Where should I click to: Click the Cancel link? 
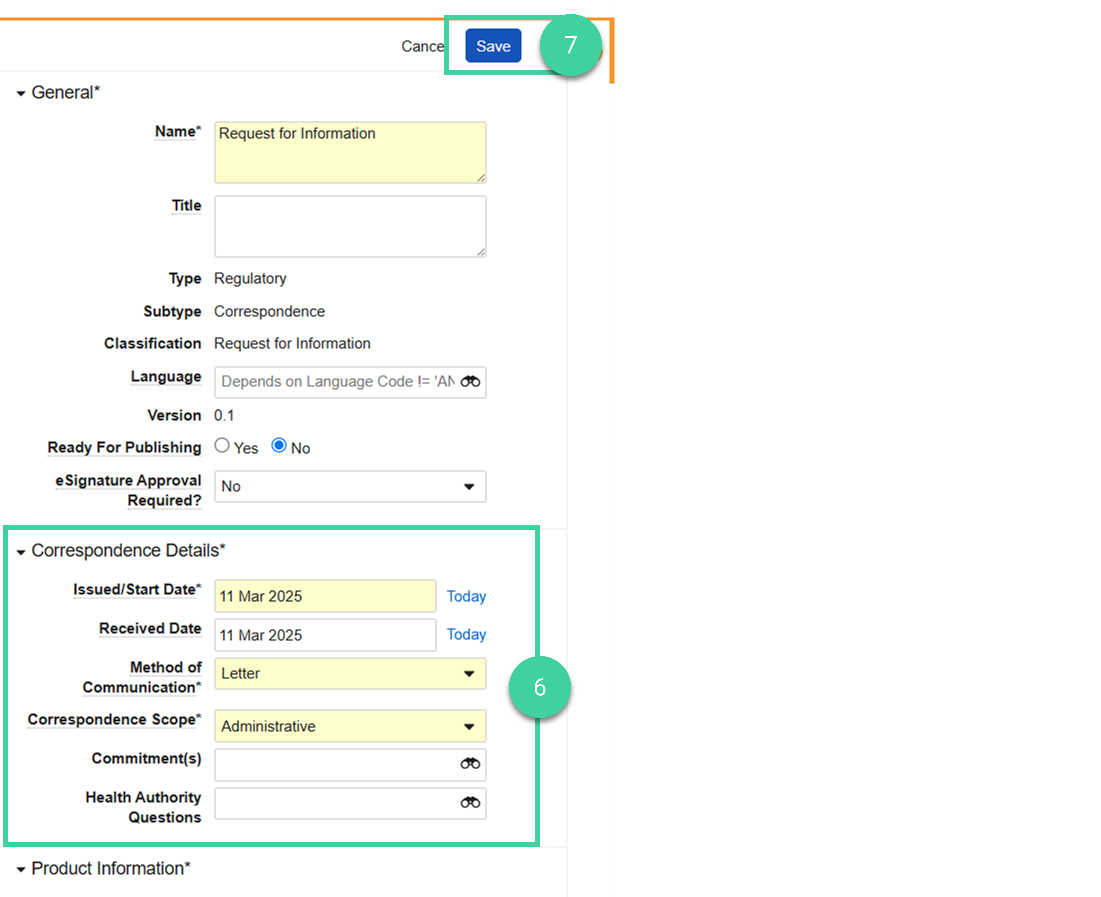click(x=423, y=46)
